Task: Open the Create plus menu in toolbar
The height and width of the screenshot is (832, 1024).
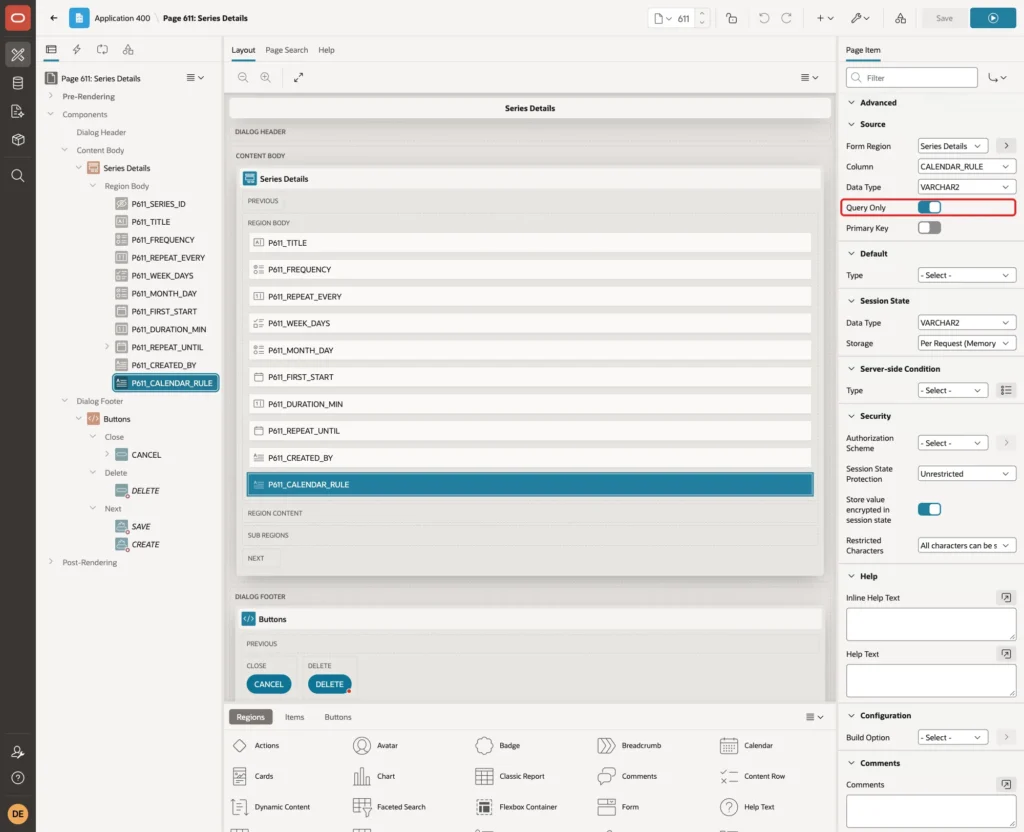Action: (x=825, y=18)
